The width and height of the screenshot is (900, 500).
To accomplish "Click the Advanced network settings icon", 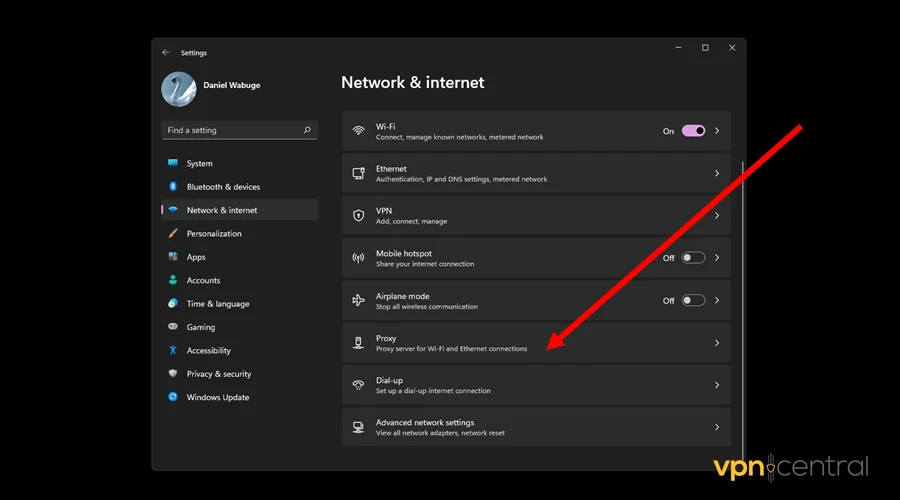I will 358,427.
